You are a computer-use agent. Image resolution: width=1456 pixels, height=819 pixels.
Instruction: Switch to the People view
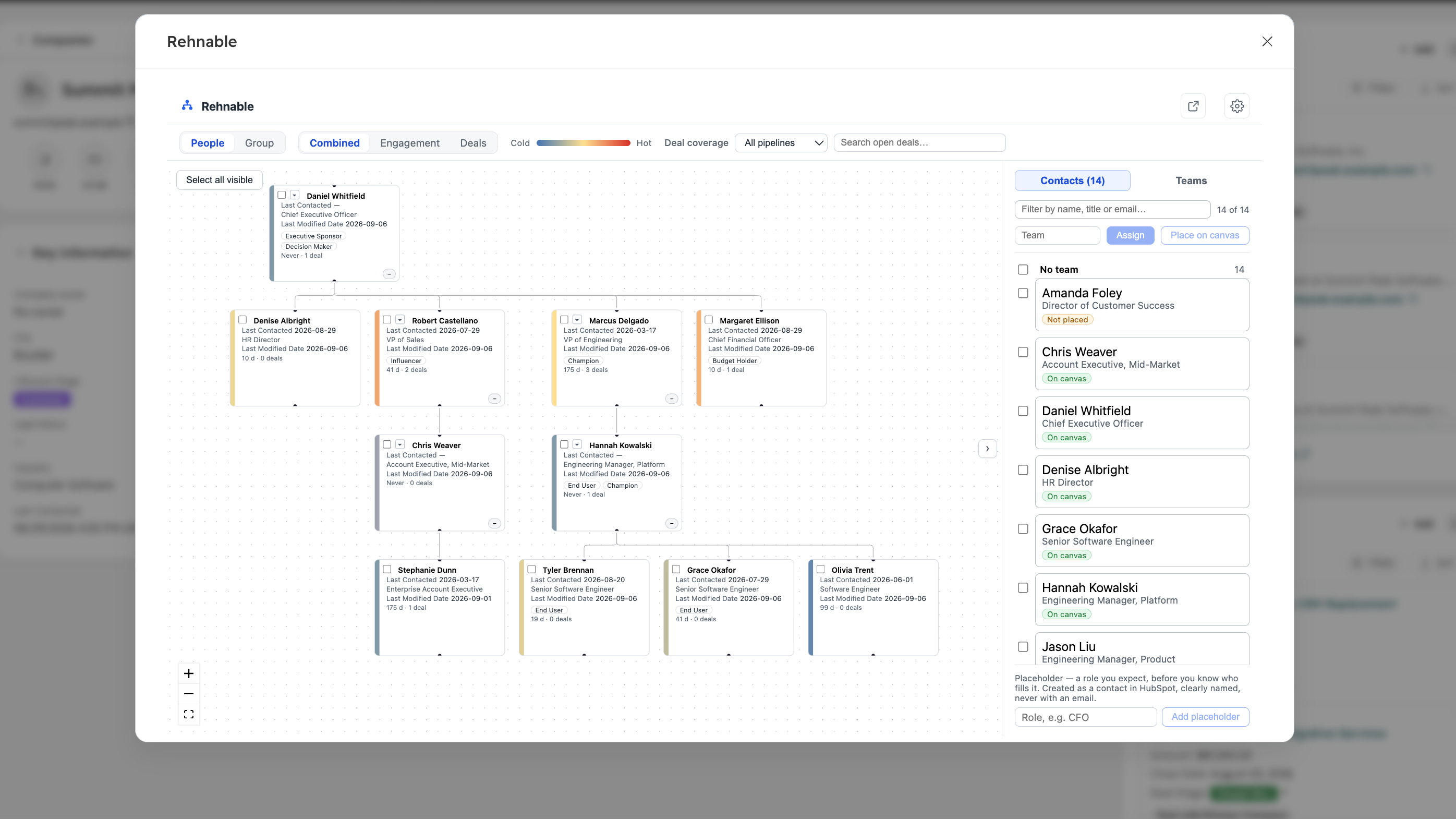(x=208, y=143)
